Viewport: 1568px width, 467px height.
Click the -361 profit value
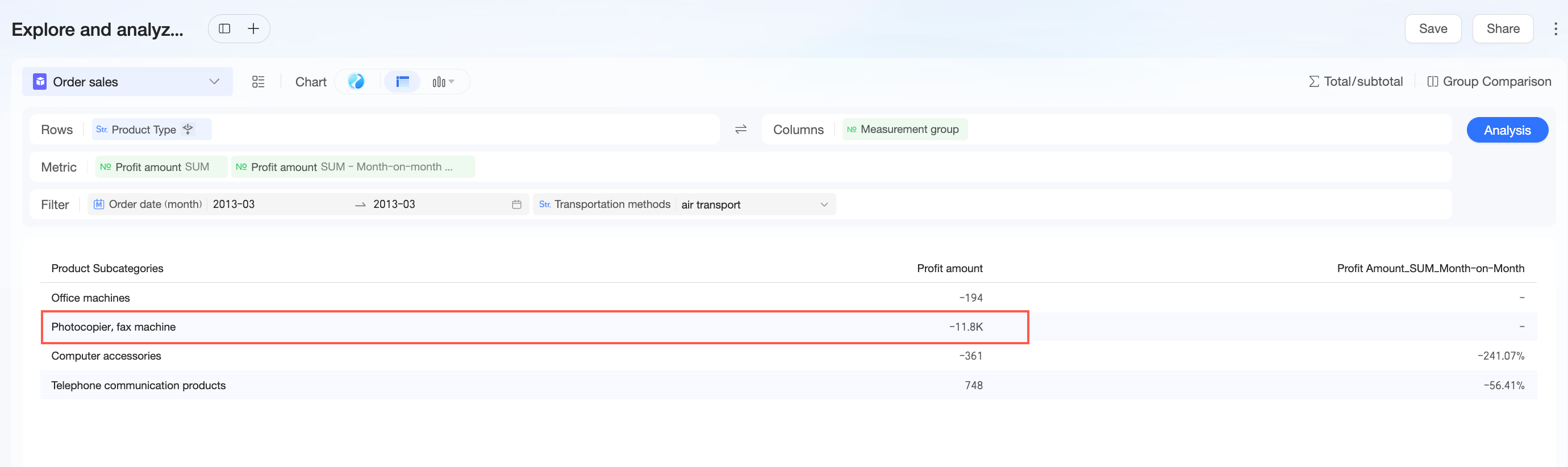(971, 356)
